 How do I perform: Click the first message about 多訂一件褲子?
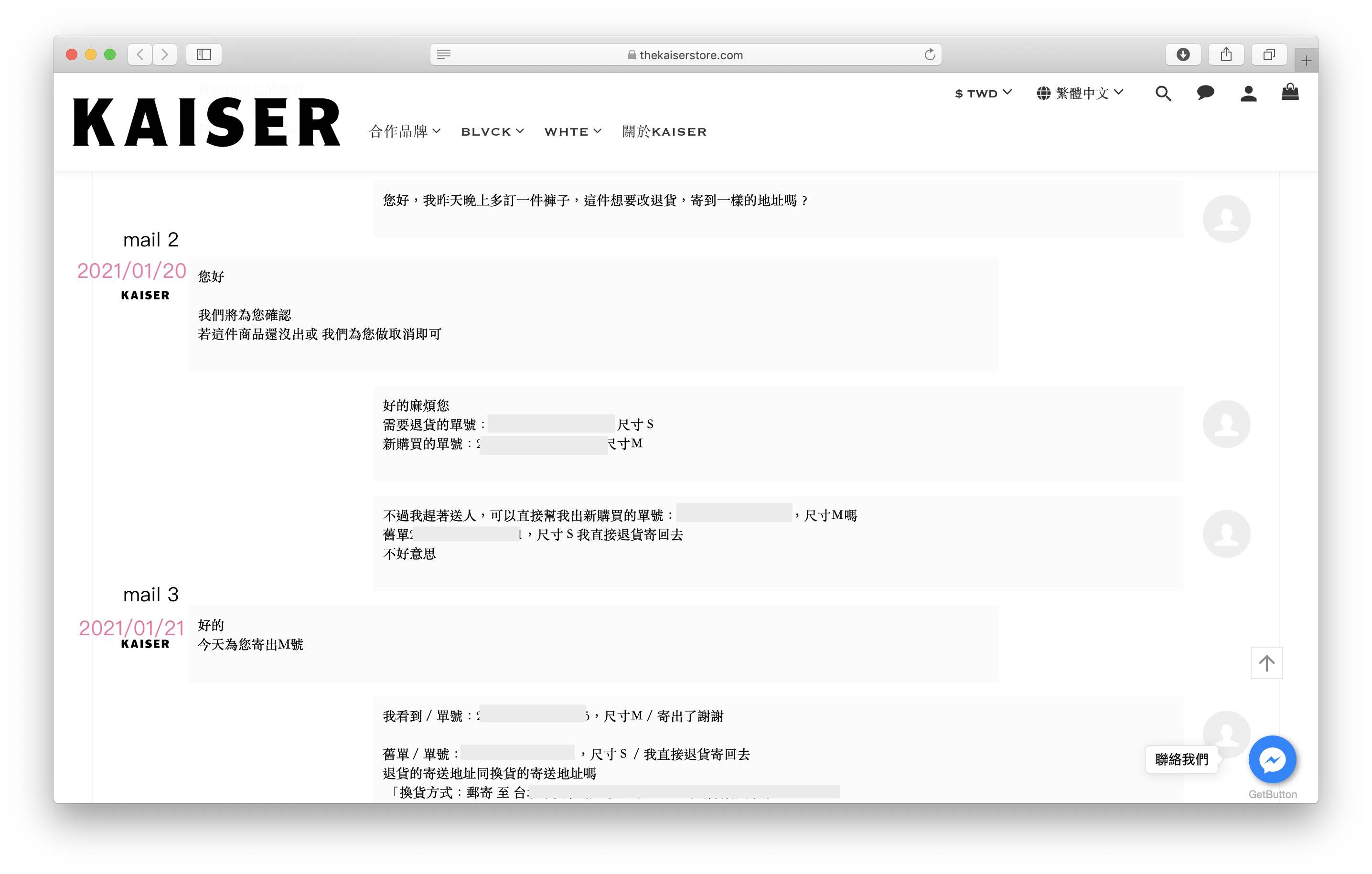595,200
